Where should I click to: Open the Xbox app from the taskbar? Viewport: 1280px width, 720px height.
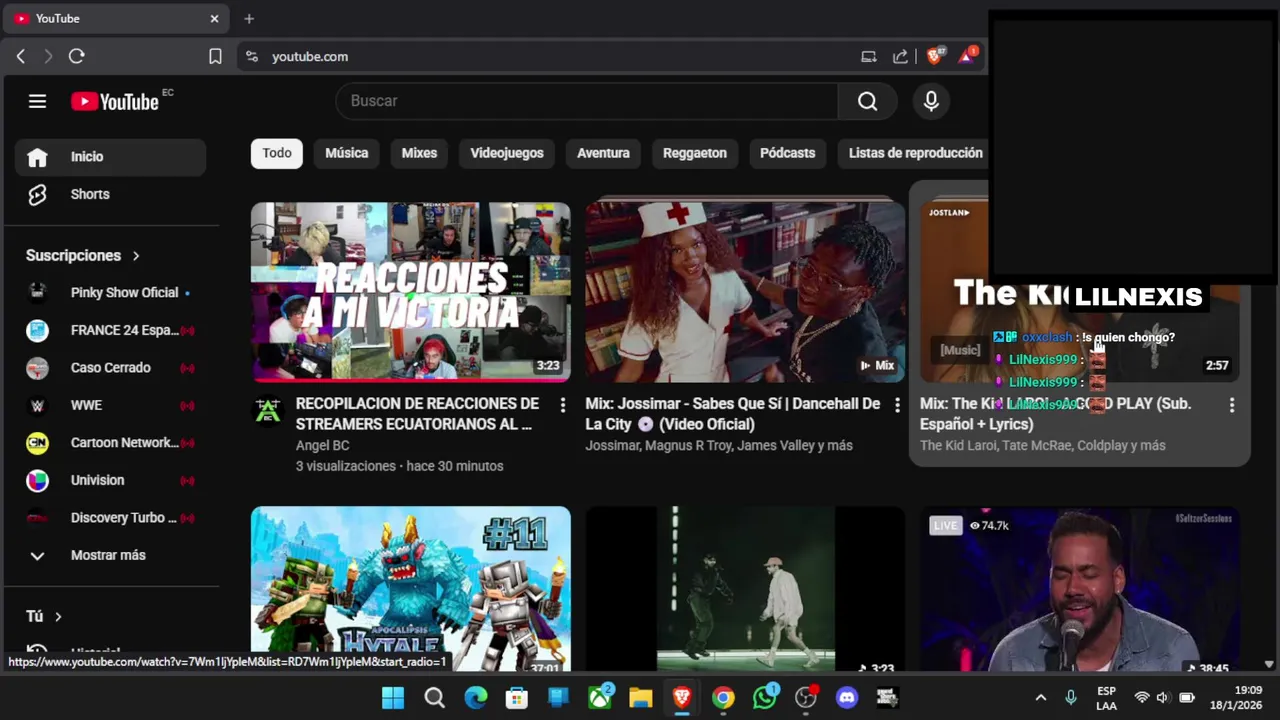pyautogui.click(x=600, y=697)
